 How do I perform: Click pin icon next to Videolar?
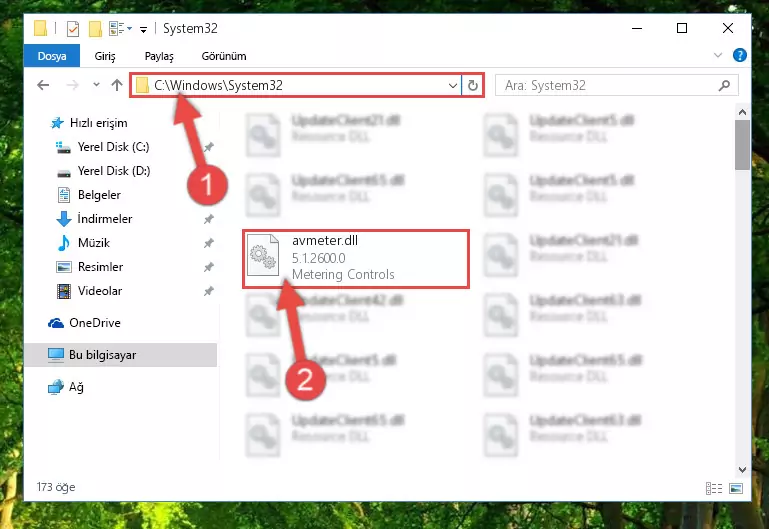click(x=208, y=291)
